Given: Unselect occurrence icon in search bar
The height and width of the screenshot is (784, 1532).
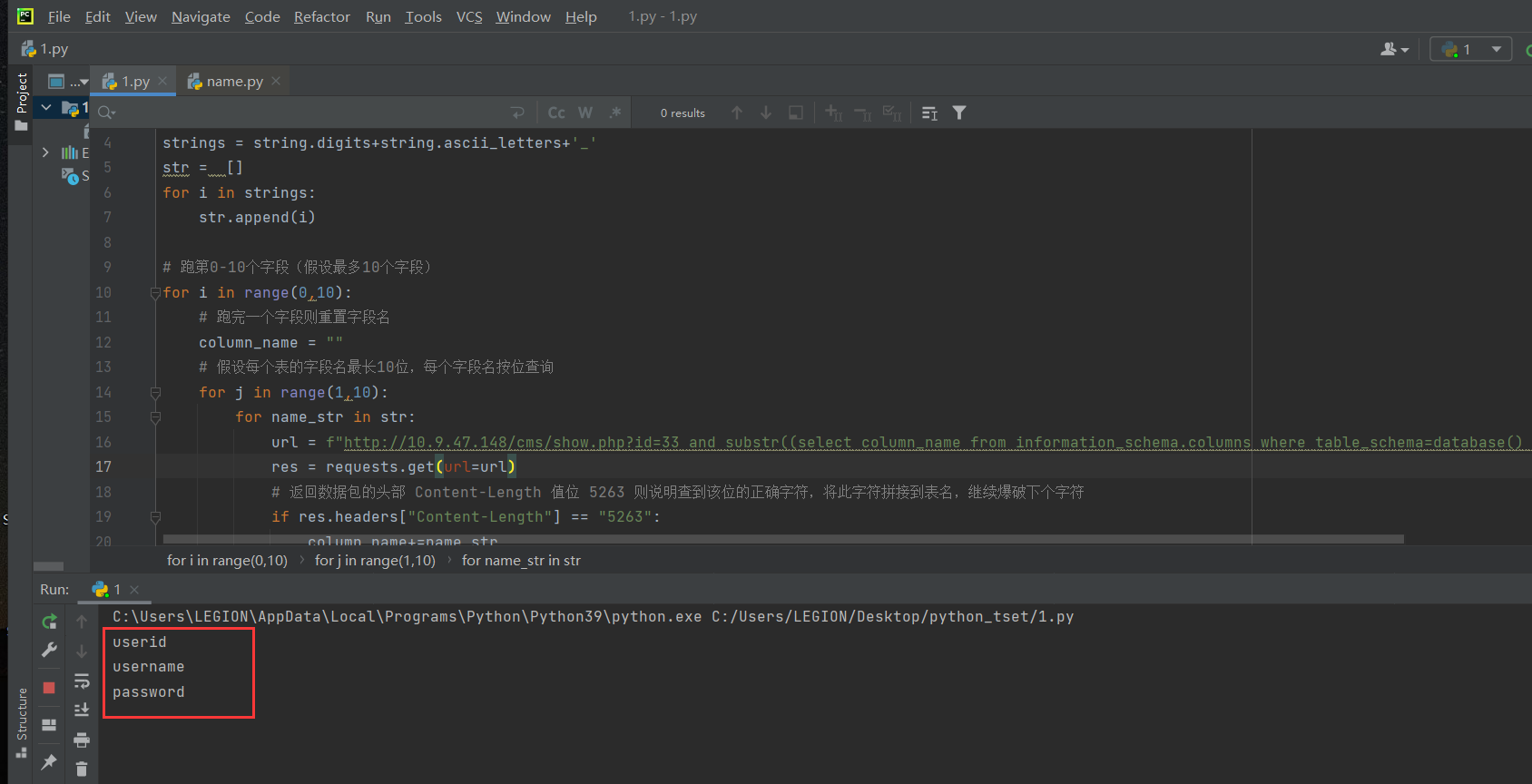Looking at the screenshot, I should (x=862, y=113).
